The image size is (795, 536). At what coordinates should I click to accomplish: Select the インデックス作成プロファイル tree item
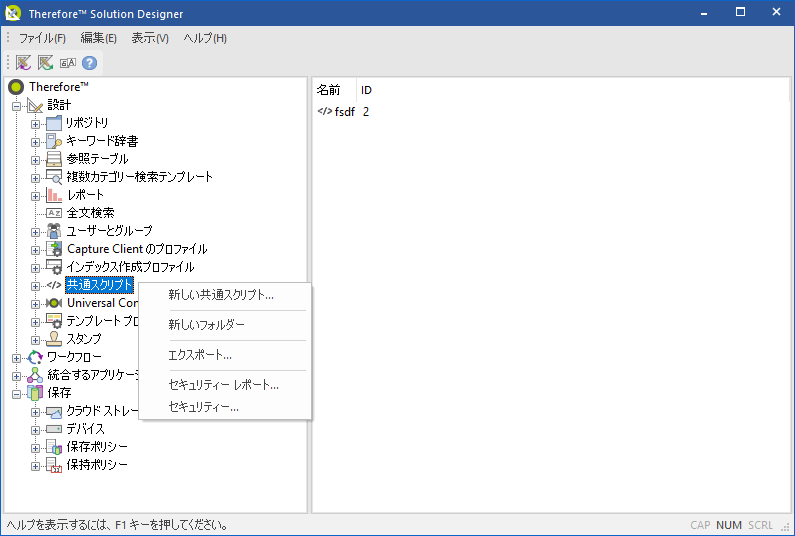tap(130, 267)
